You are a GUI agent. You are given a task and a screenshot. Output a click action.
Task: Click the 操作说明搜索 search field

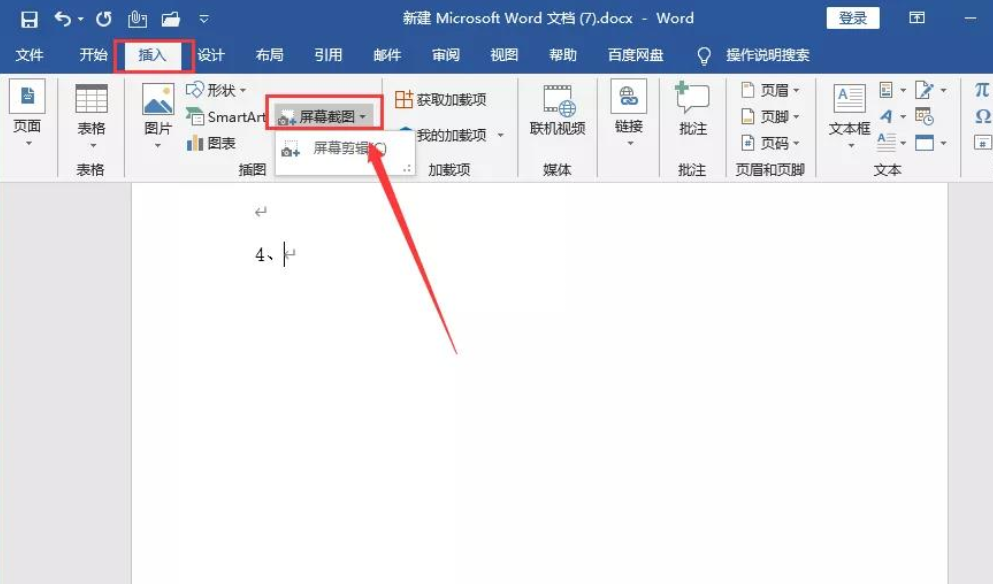[x=767, y=55]
